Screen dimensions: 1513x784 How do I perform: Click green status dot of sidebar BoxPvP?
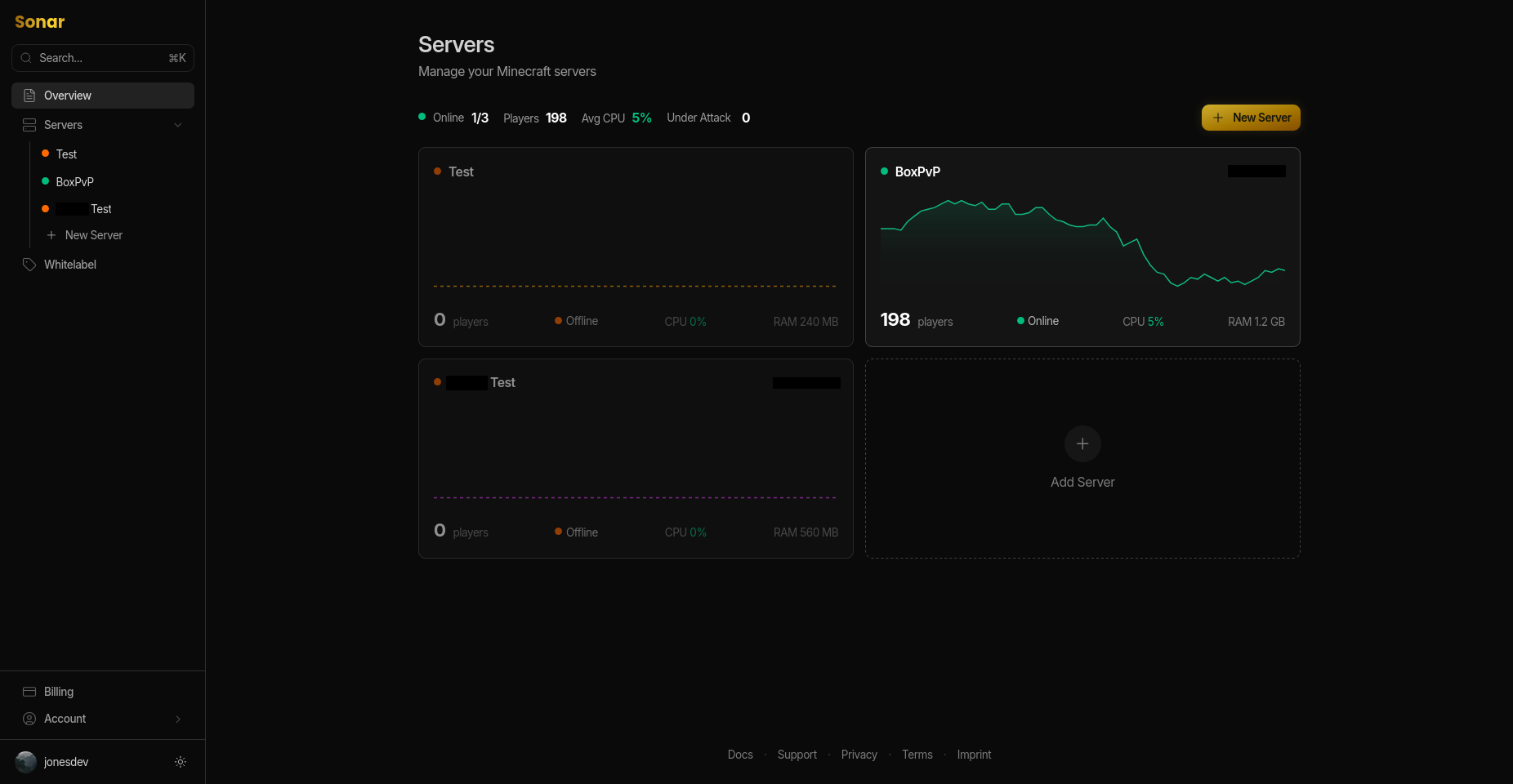pos(45,181)
